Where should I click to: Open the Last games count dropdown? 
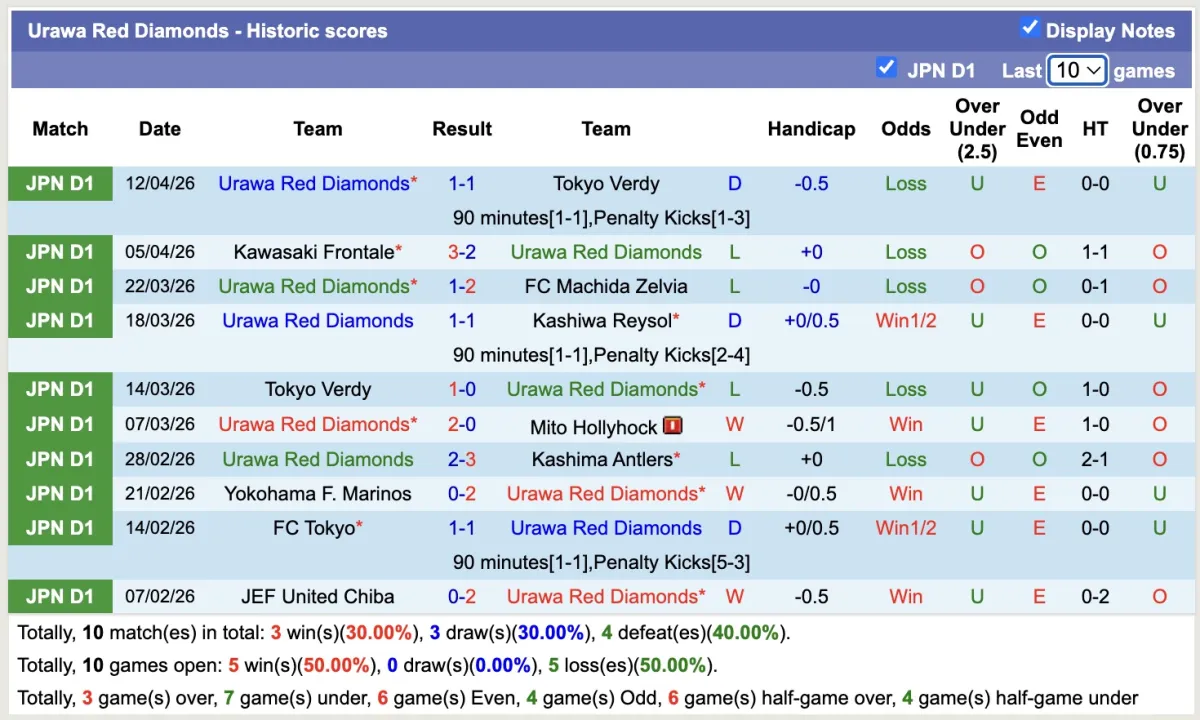pyautogui.click(x=1077, y=70)
